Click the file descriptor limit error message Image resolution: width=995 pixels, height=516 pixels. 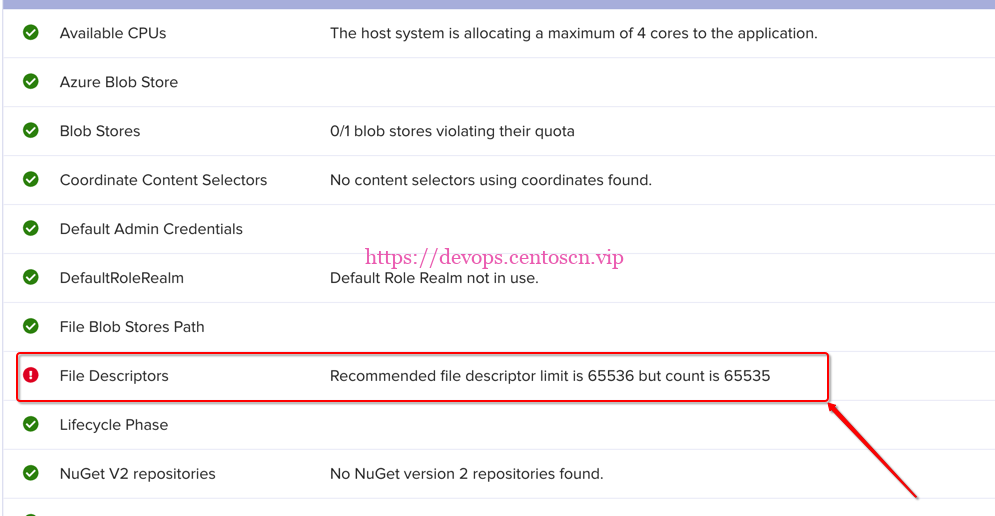(x=550, y=376)
